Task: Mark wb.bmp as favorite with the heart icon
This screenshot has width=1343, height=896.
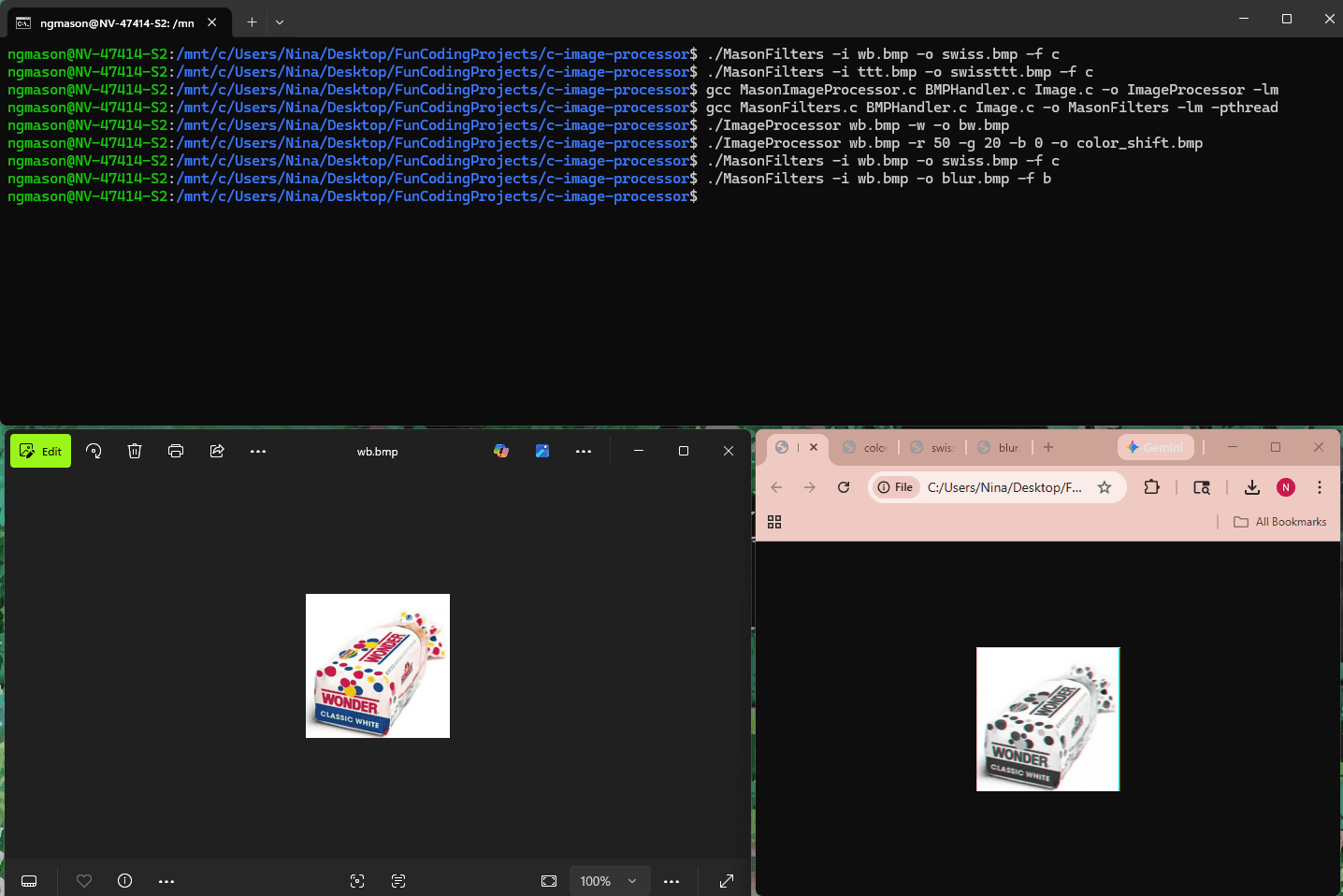Action: (84, 881)
